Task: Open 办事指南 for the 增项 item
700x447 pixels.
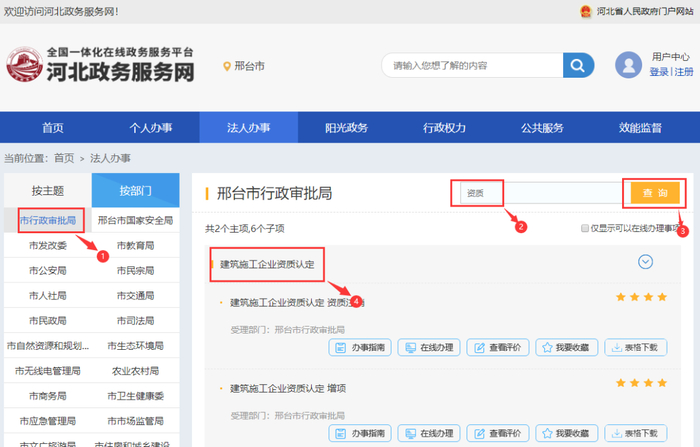Action: click(360, 433)
